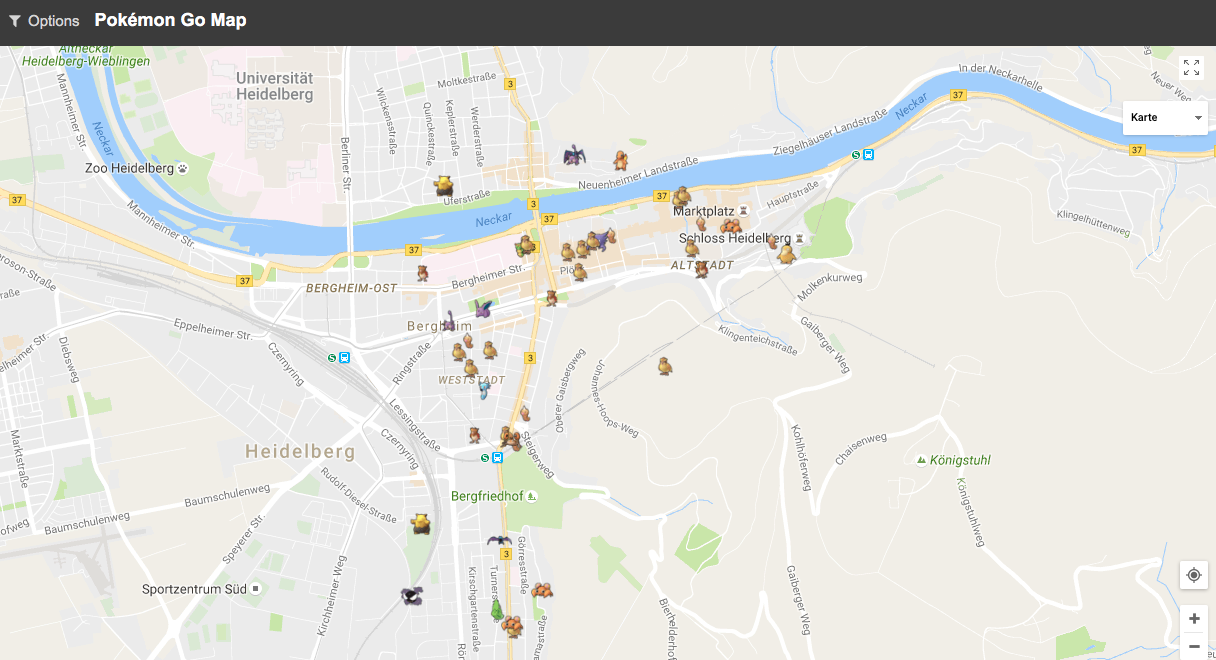Screen dimensions: 1216x660
Task: Select the Königstuhl mountain peak icon
Action: point(921,460)
